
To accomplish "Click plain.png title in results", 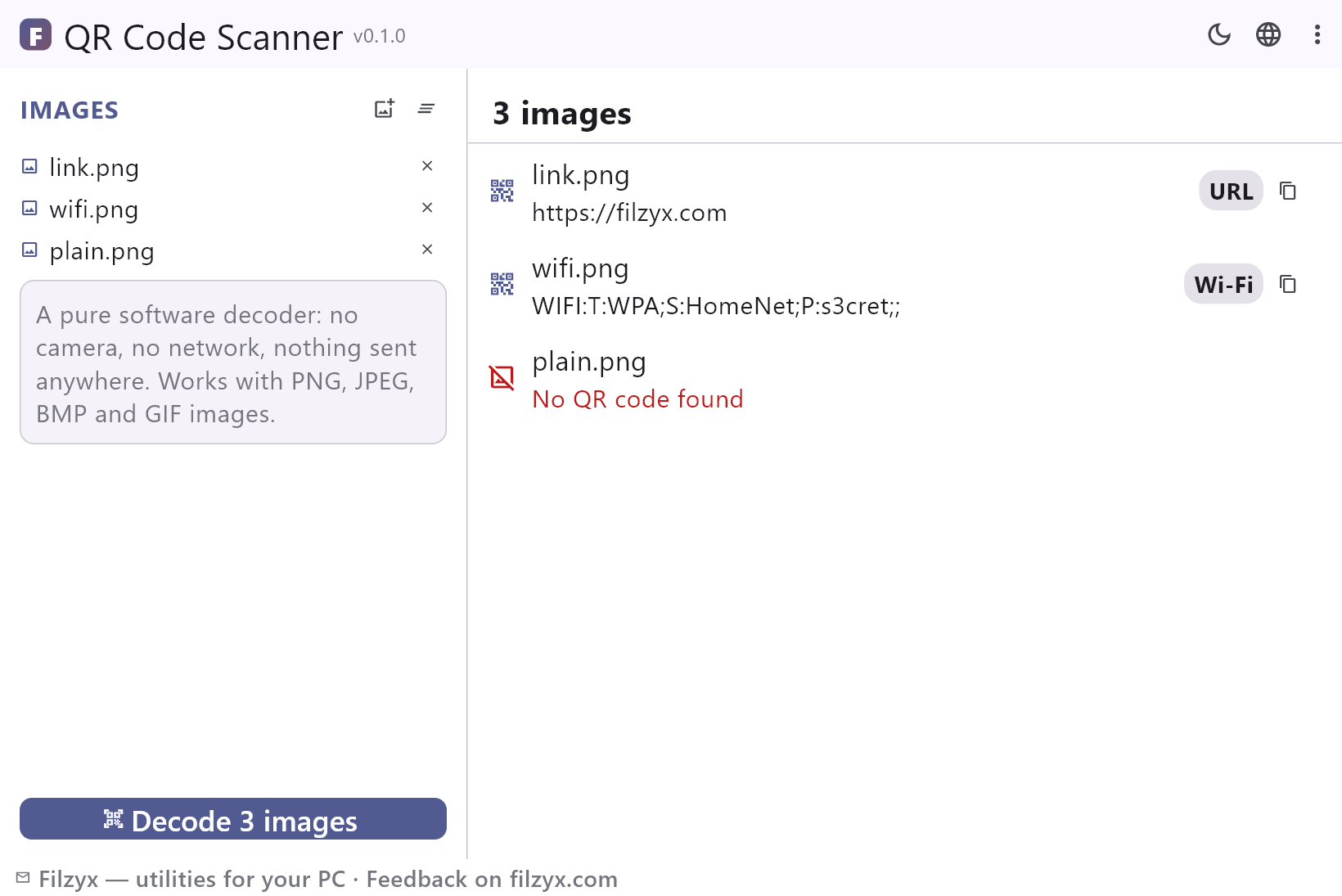I will point(589,362).
